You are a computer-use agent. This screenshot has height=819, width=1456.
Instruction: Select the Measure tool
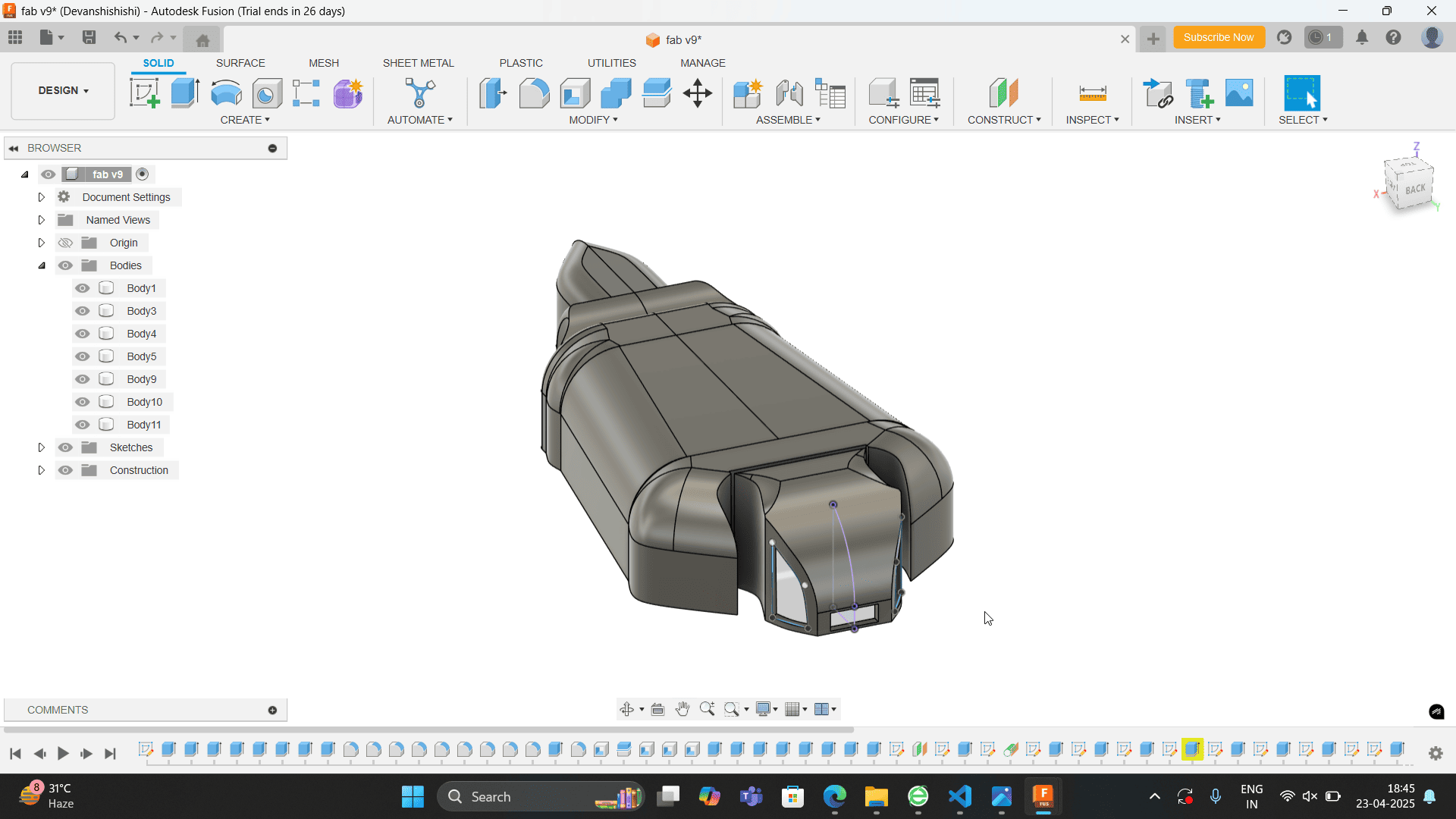(x=1093, y=93)
